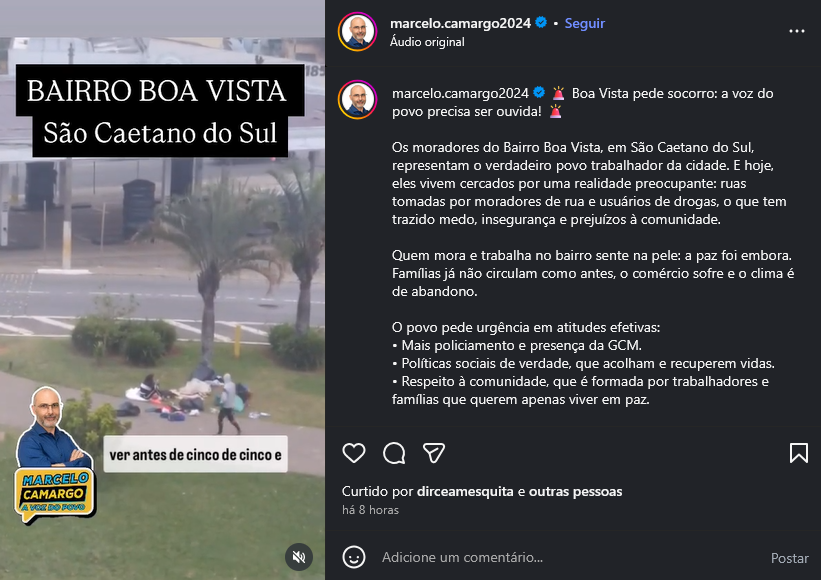Save post with bookmark icon

(x=798, y=453)
